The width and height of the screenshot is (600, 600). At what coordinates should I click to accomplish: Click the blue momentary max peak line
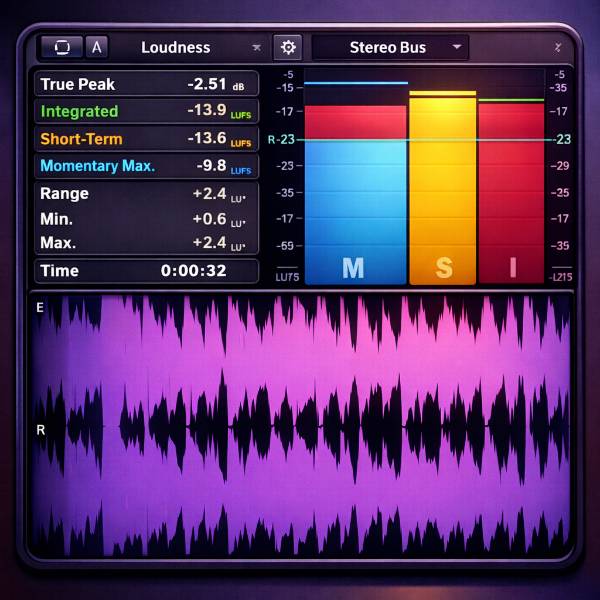(356, 83)
